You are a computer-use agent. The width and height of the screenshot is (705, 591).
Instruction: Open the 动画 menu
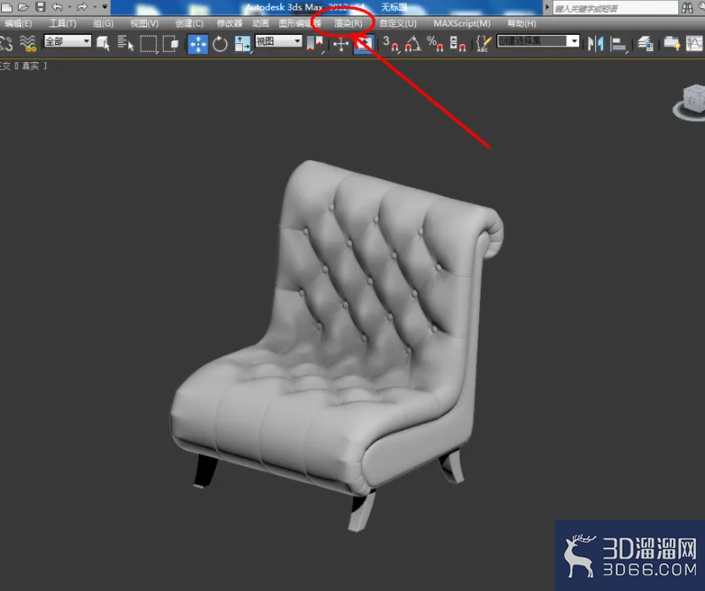pyautogui.click(x=260, y=23)
